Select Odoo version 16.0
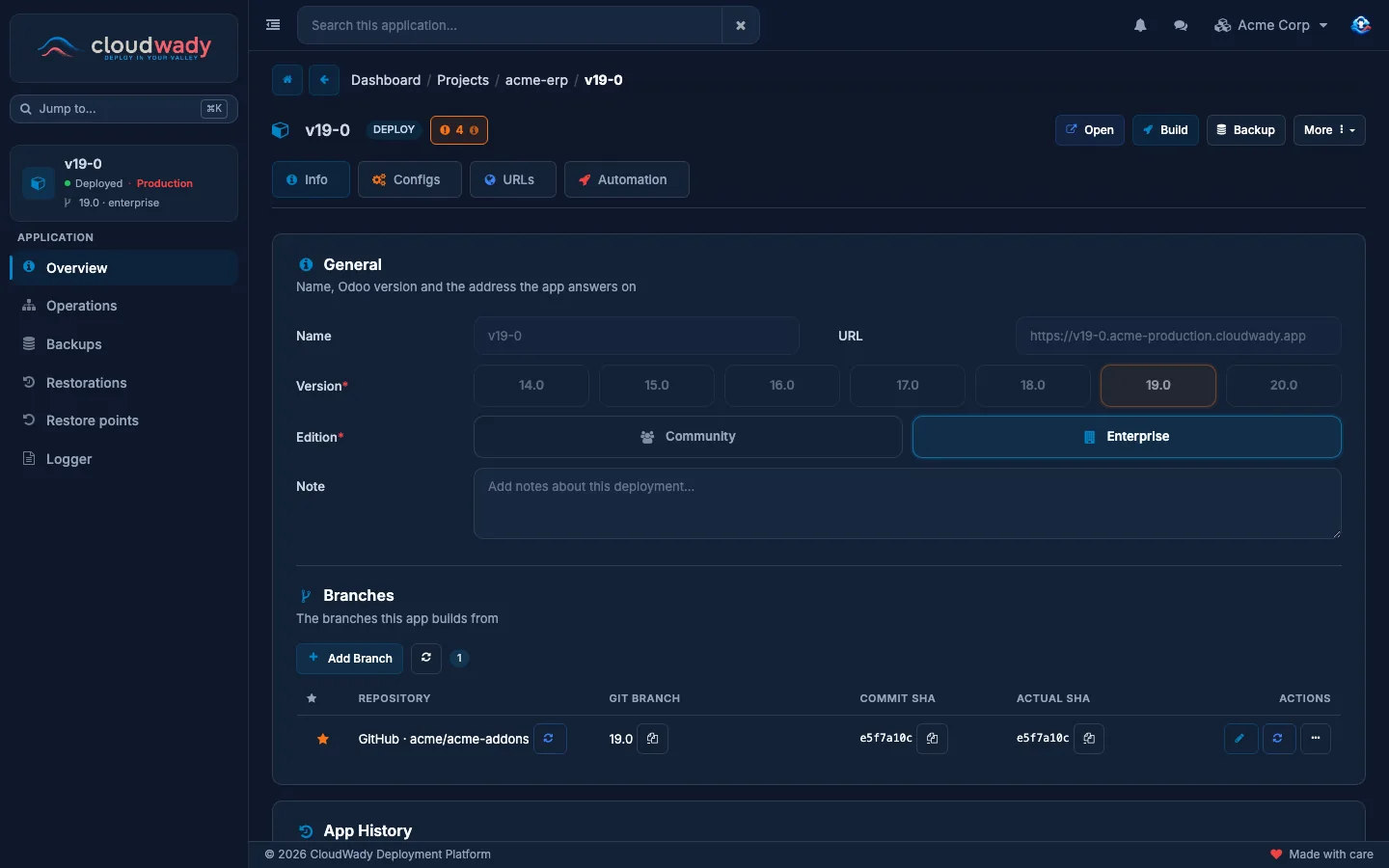This screenshot has width=1389, height=868. [x=782, y=386]
